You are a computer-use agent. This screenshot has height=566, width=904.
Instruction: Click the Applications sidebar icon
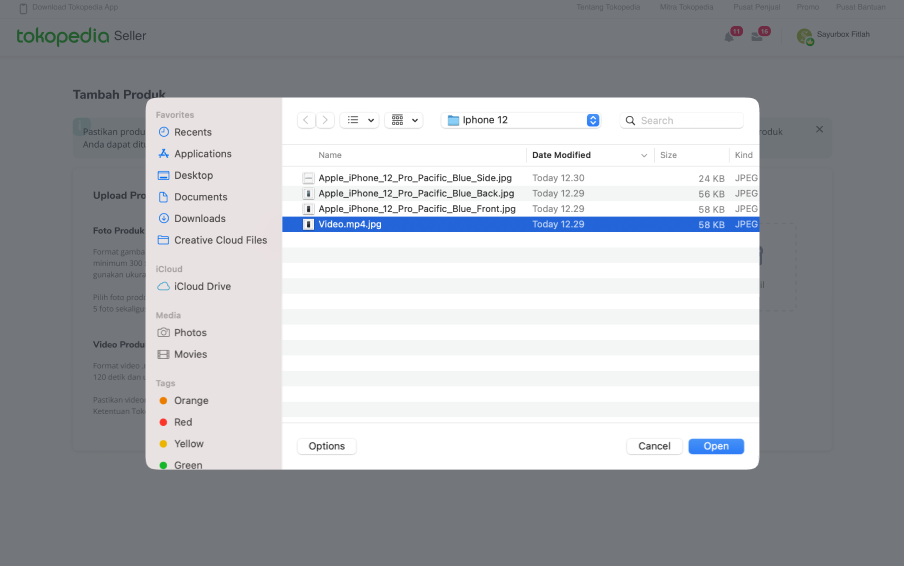tap(164, 153)
